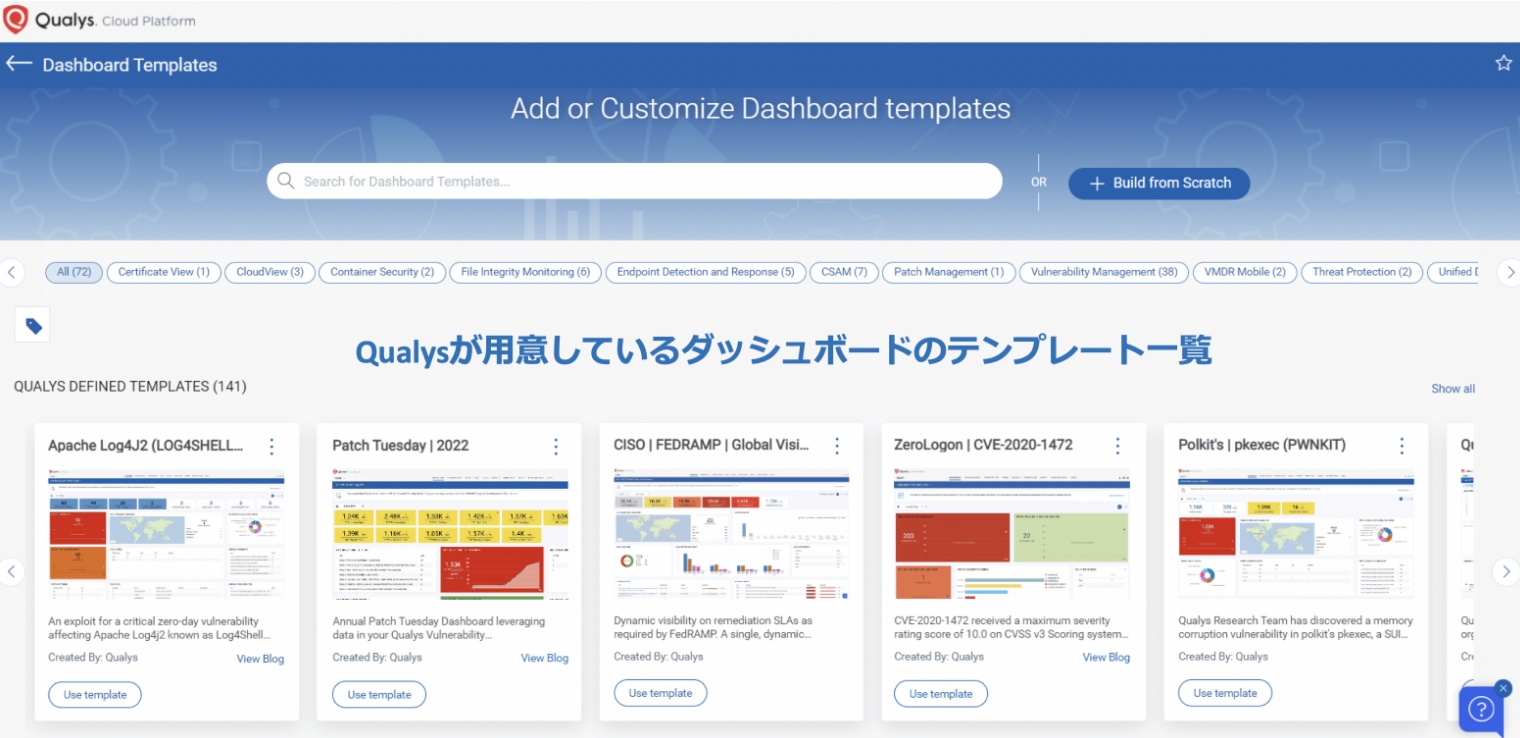This screenshot has height=738, width=1520.
Task: Click the search magnifier icon
Action: coord(286,181)
